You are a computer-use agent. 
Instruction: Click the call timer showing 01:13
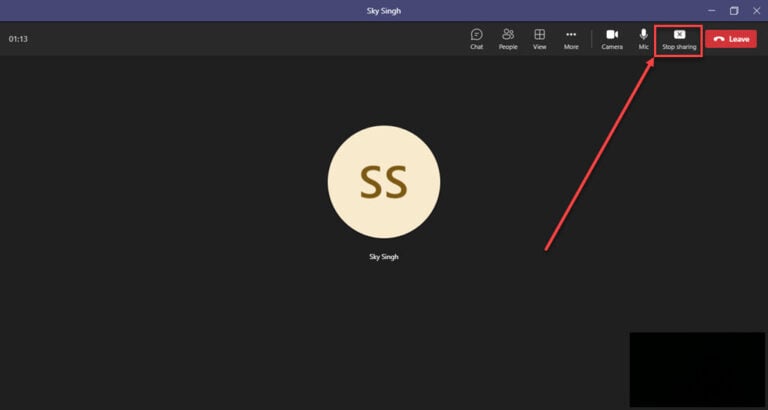tap(18, 39)
